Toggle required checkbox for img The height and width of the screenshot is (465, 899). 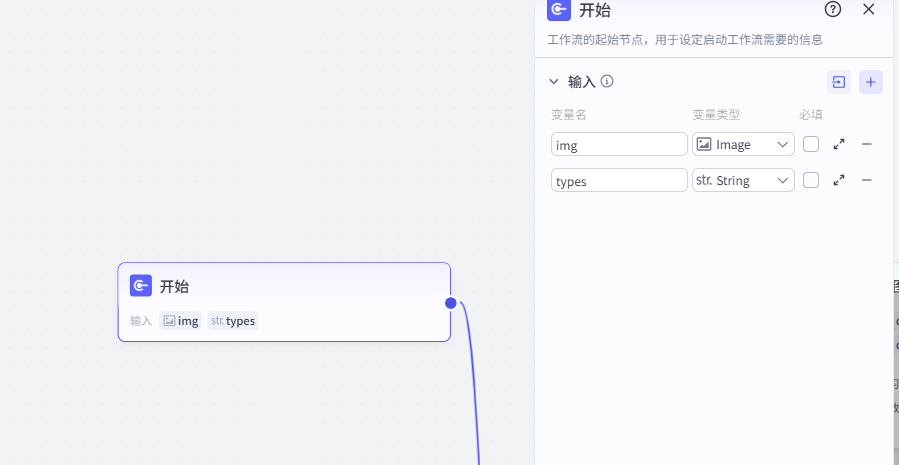[811, 144]
